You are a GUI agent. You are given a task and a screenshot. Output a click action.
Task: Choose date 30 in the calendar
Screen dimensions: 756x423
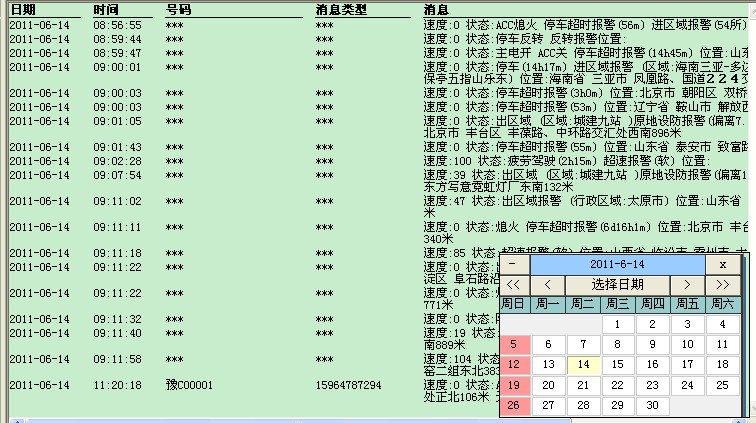pyautogui.click(x=653, y=405)
